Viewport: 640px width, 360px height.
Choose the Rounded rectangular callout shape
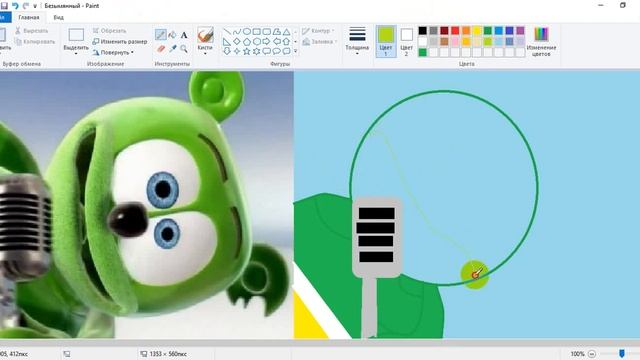click(267, 51)
